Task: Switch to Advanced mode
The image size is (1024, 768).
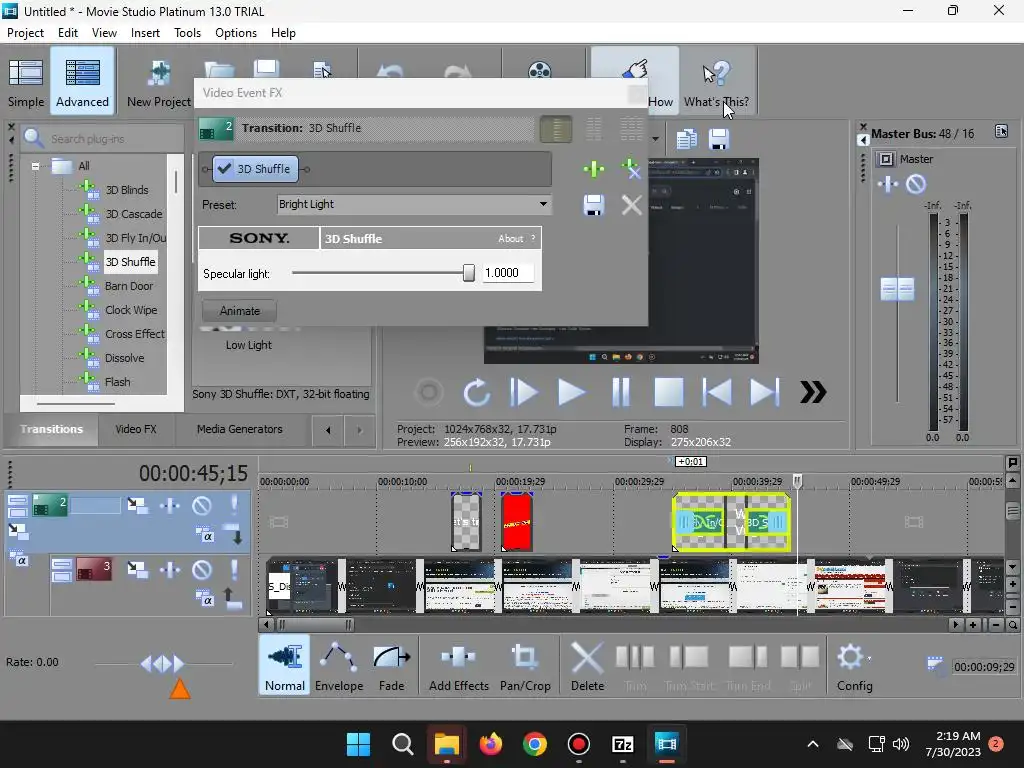Action: (x=82, y=83)
